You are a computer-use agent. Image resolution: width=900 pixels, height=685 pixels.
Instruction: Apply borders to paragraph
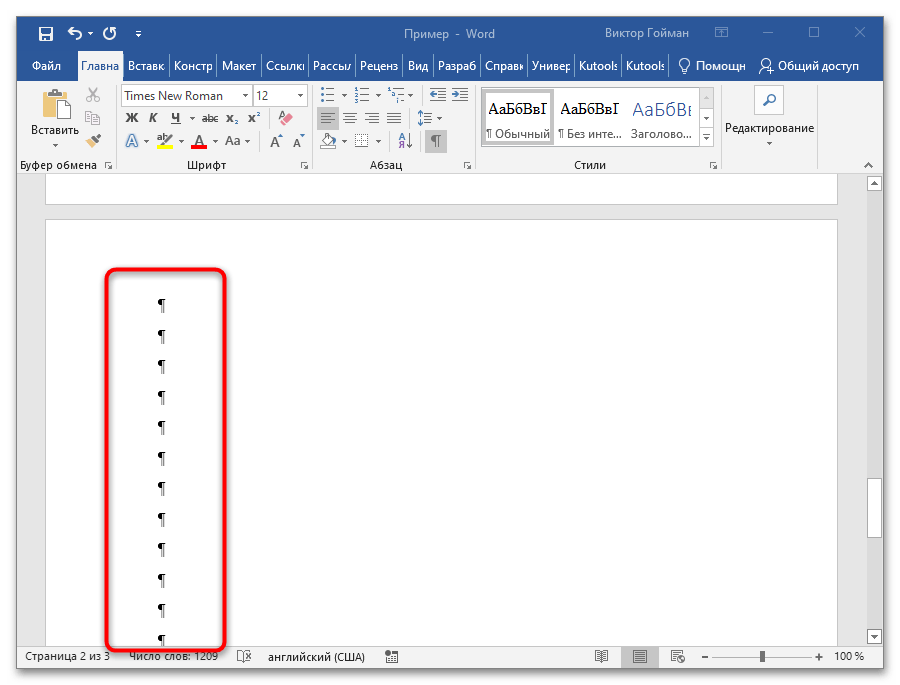362,141
